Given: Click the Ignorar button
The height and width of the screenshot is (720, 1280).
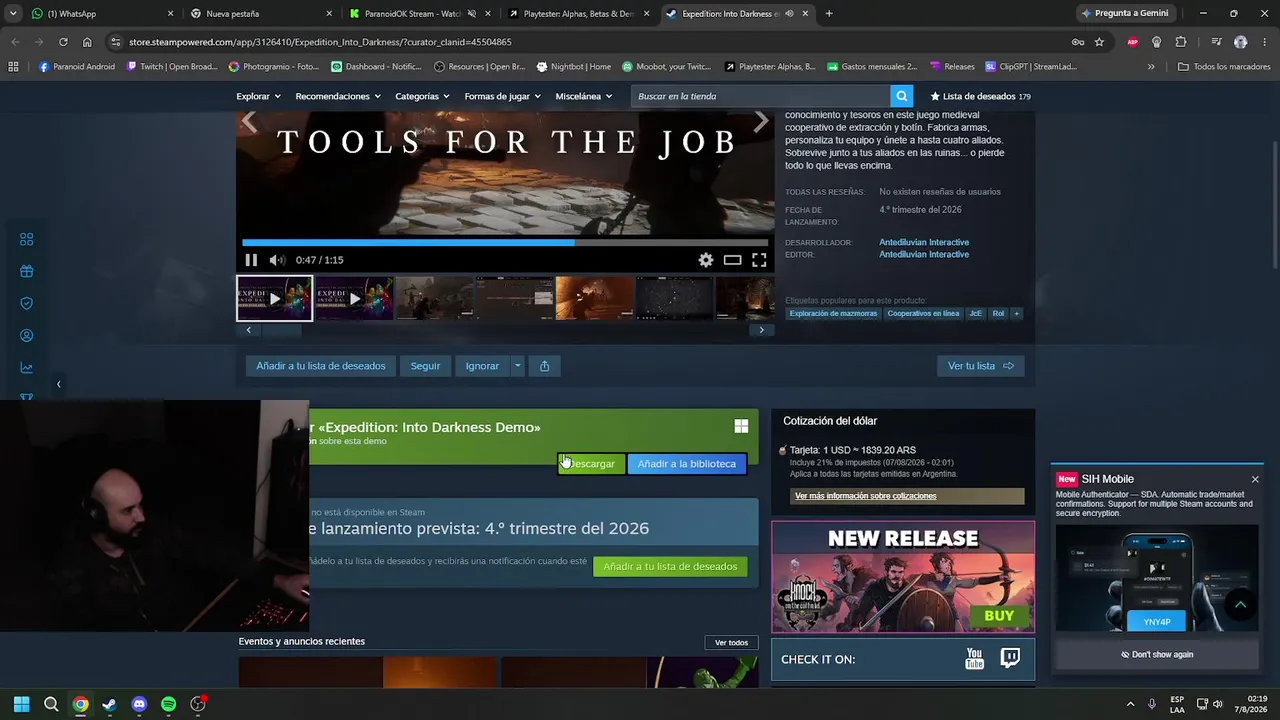Looking at the screenshot, I should click(x=482, y=366).
